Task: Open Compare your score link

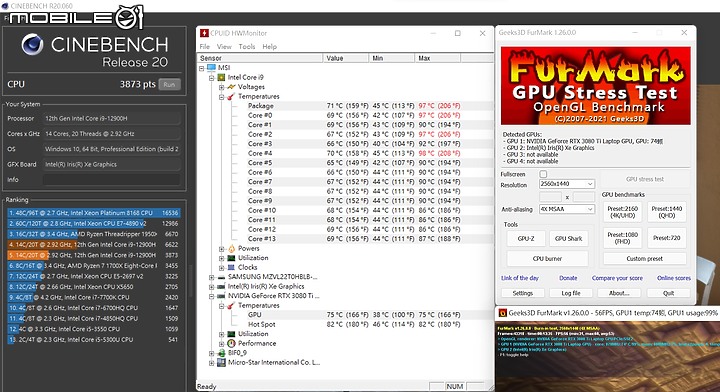Action: (617, 278)
